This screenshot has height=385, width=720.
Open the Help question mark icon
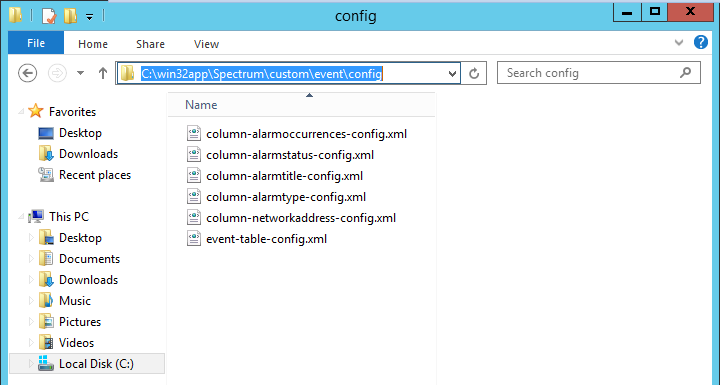[701, 42]
